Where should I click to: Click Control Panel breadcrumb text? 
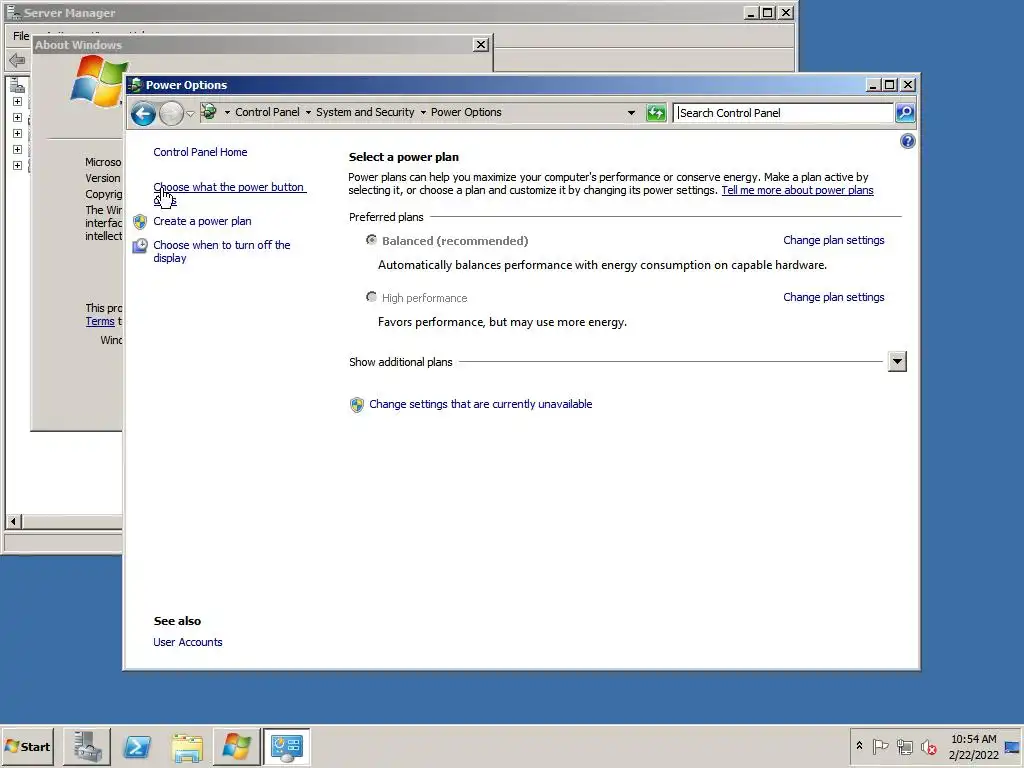pyautogui.click(x=267, y=112)
